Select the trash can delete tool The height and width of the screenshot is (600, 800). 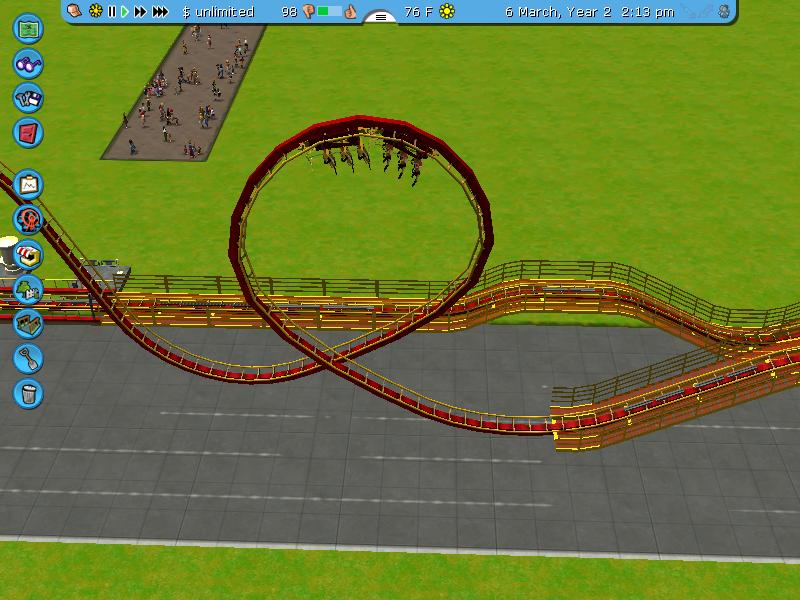pos(28,394)
